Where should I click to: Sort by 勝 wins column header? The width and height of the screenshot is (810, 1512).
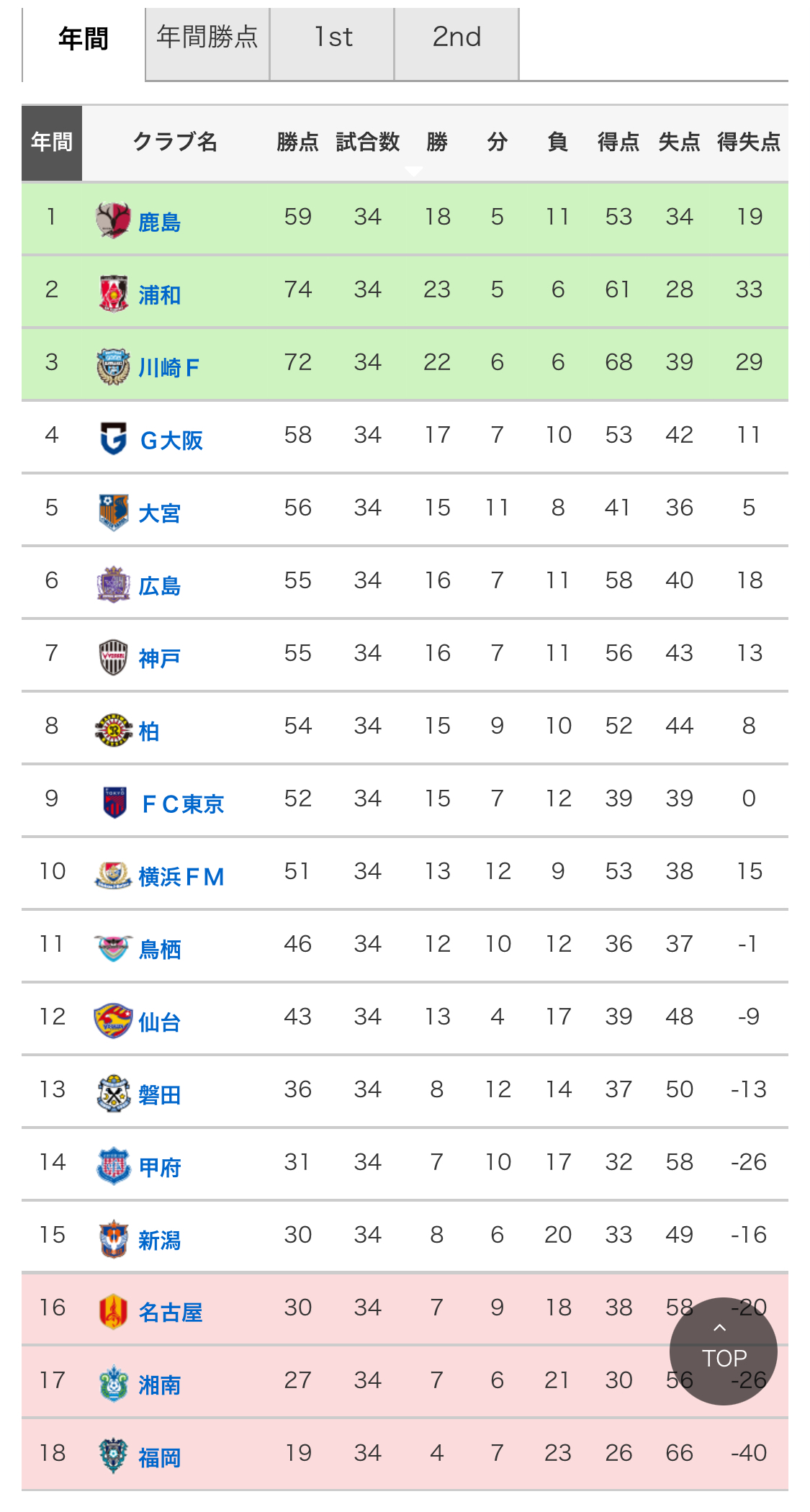[x=436, y=142]
